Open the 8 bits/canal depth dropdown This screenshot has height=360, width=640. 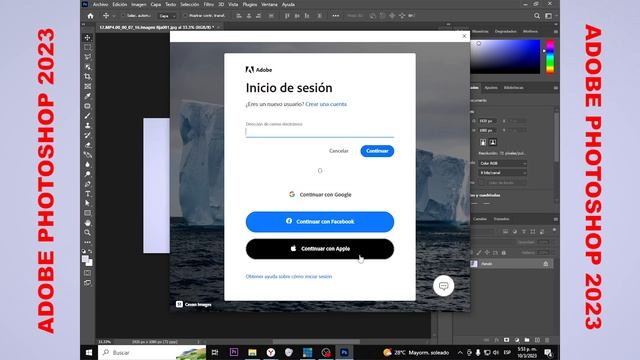pyautogui.click(x=502, y=173)
